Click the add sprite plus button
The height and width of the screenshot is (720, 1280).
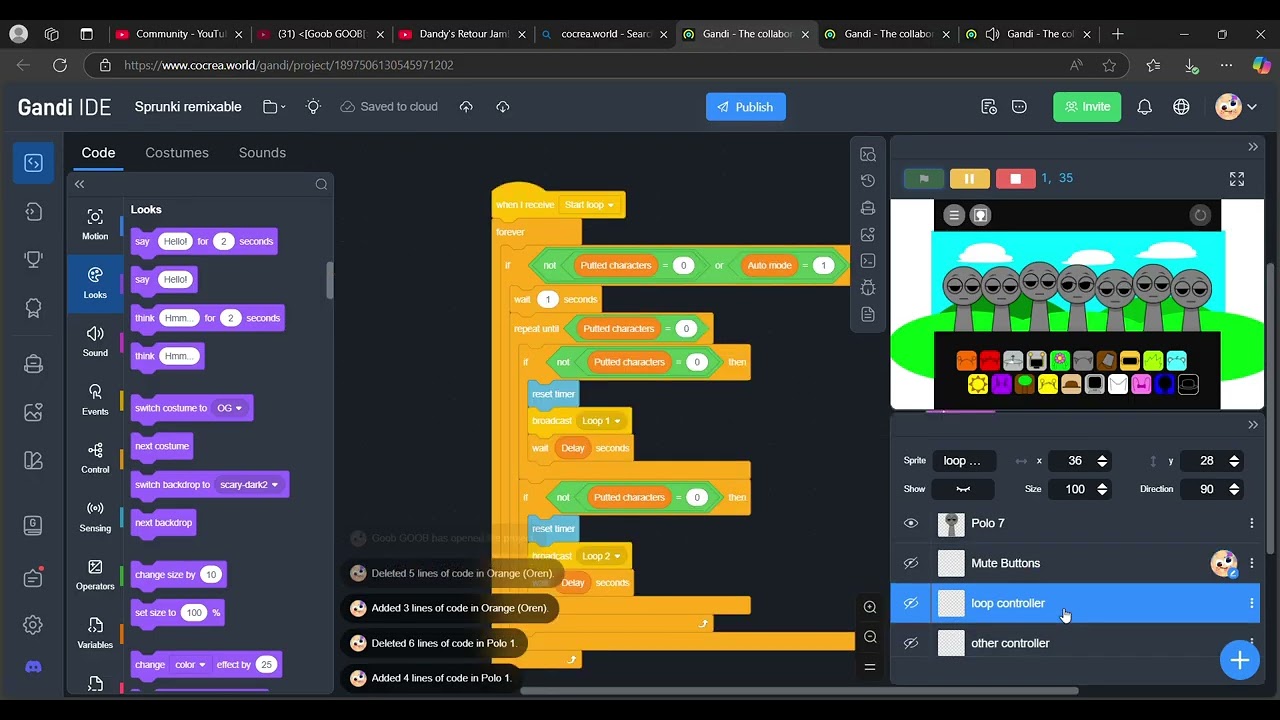click(x=1239, y=660)
